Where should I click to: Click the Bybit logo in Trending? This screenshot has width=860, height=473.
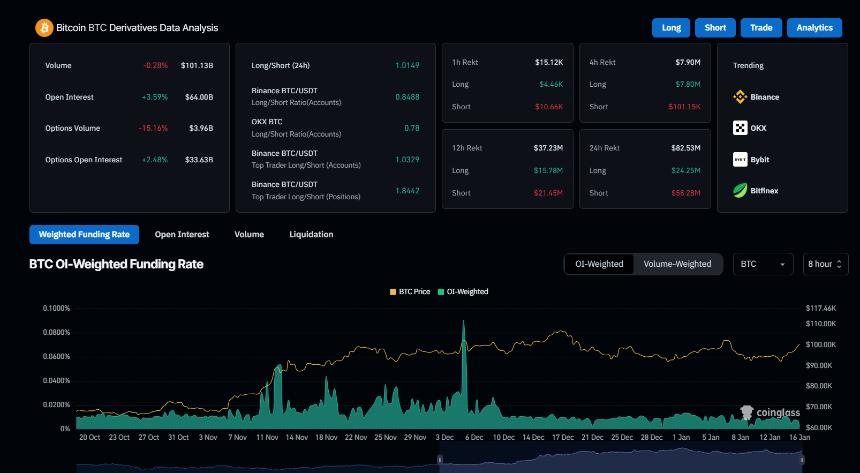coord(740,160)
